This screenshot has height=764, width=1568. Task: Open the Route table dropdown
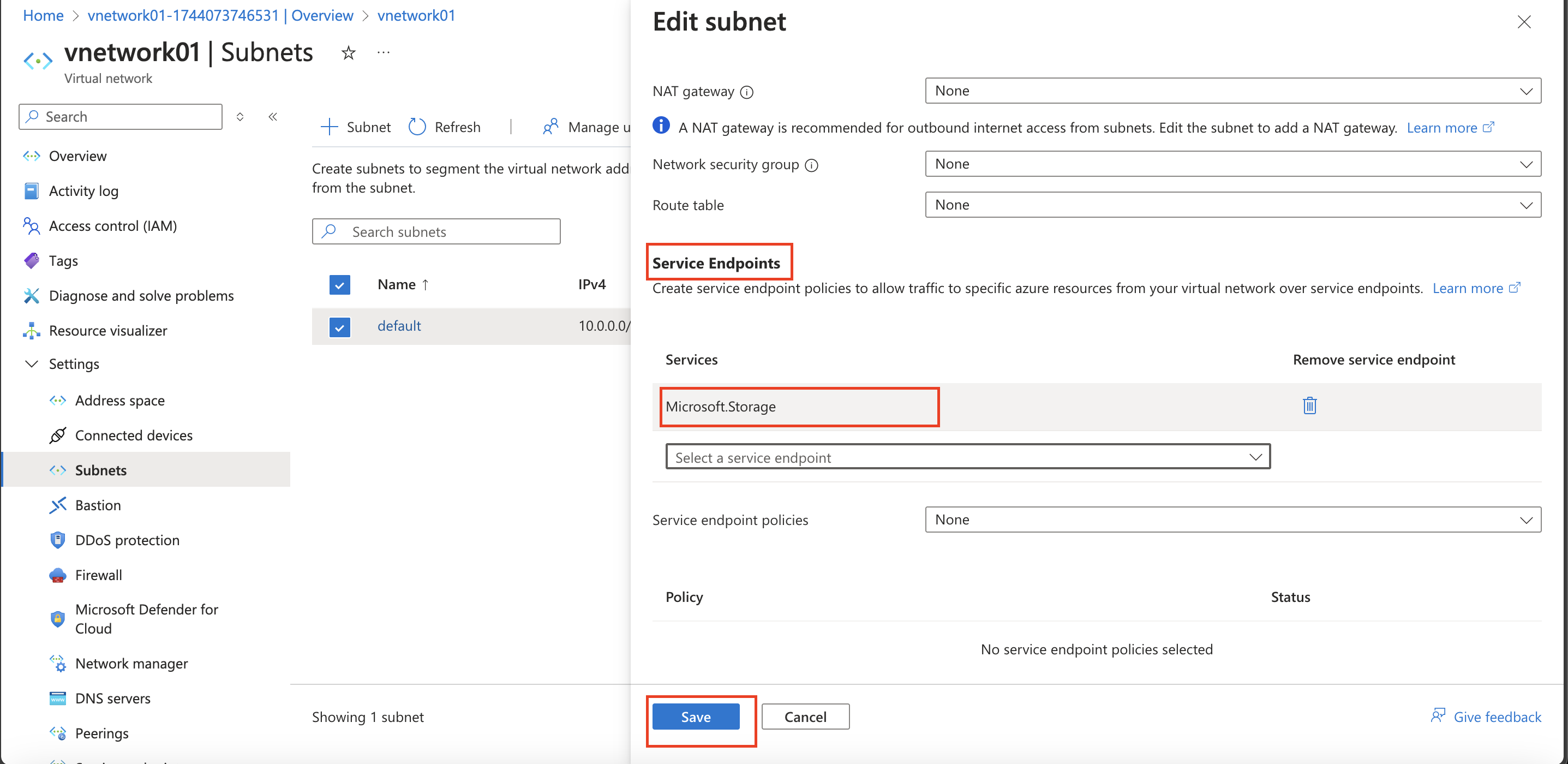point(1232,205)
